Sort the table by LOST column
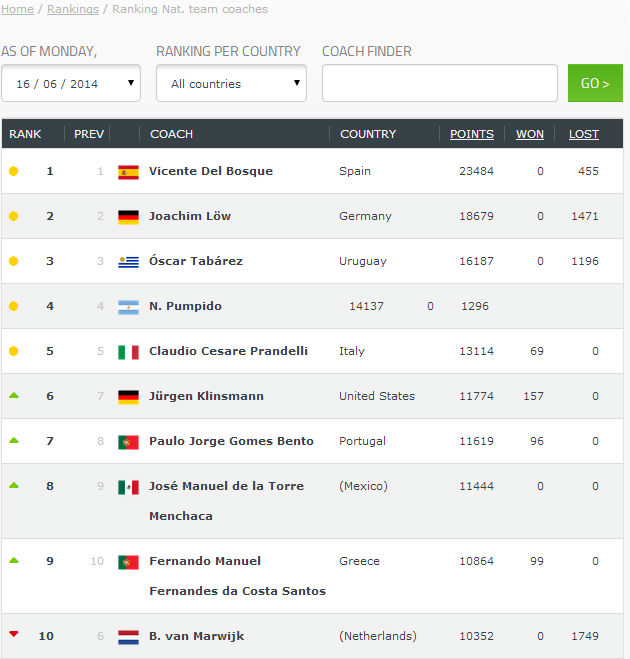This screenshot has width=630, height=659. (584, 134)
